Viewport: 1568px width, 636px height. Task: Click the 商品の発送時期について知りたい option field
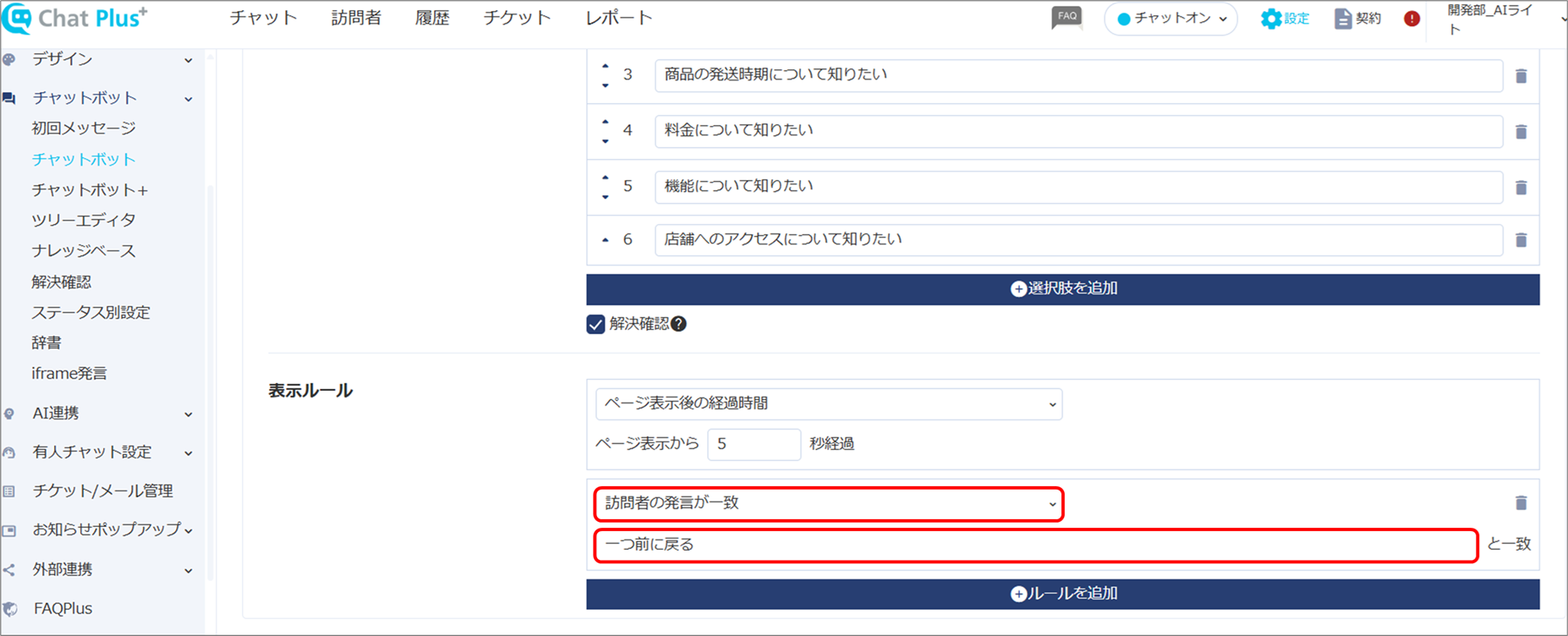click(x=1078, y=75)
